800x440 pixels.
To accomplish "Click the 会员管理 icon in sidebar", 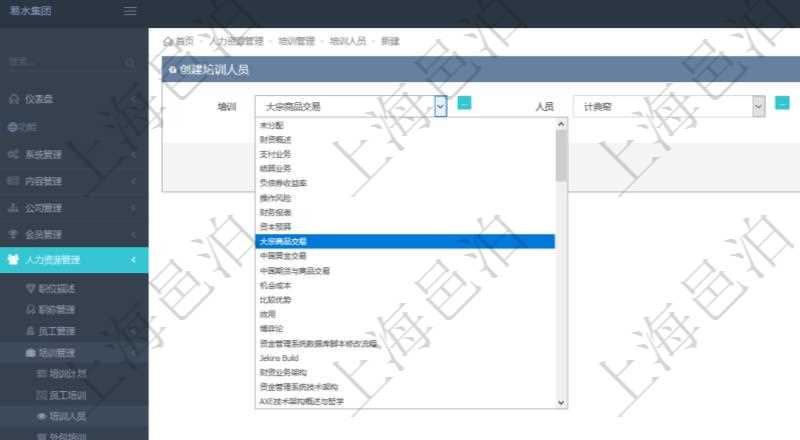I will click(x=13, y=234).
